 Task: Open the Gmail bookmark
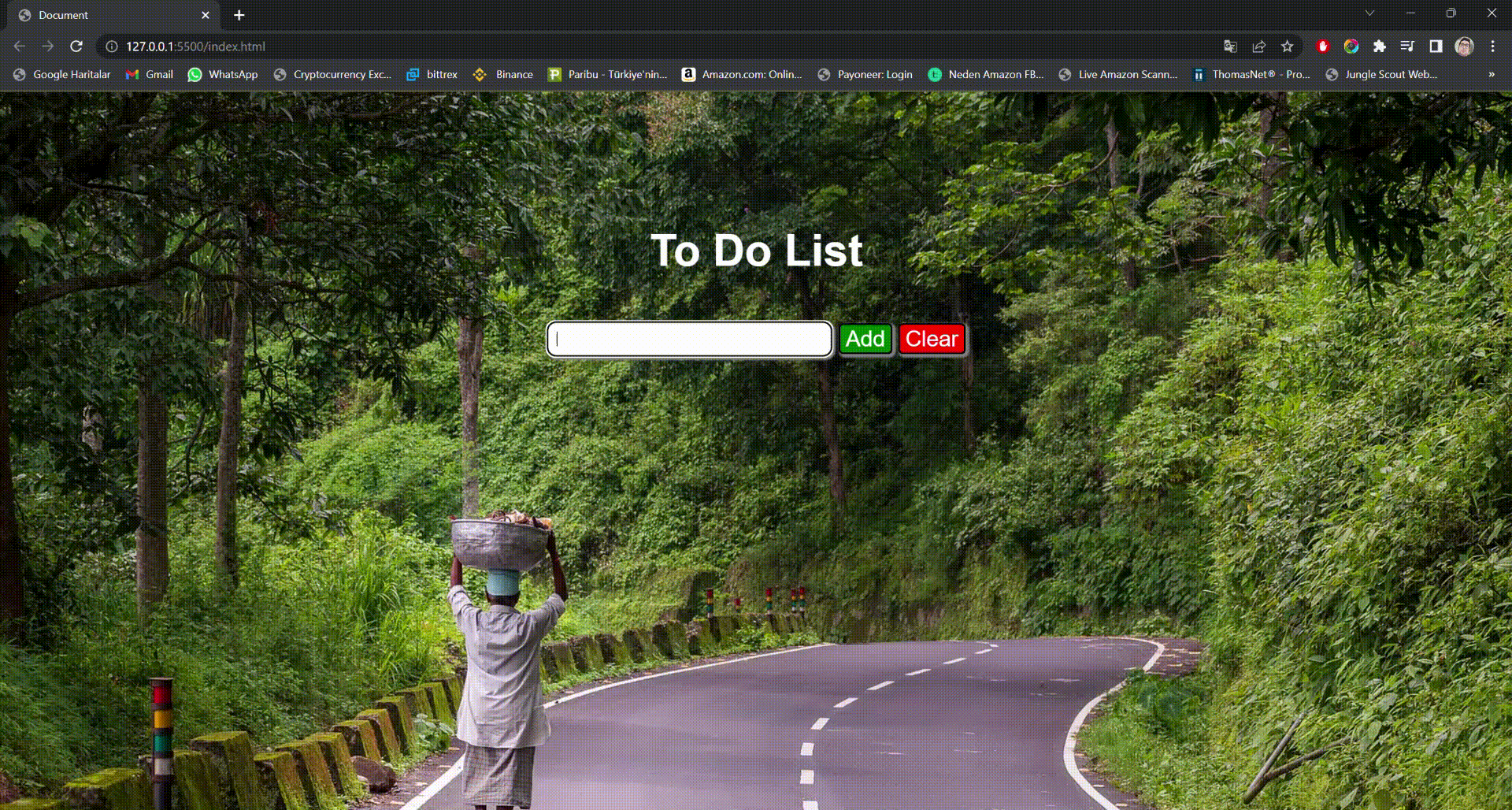tap(150, 74)
